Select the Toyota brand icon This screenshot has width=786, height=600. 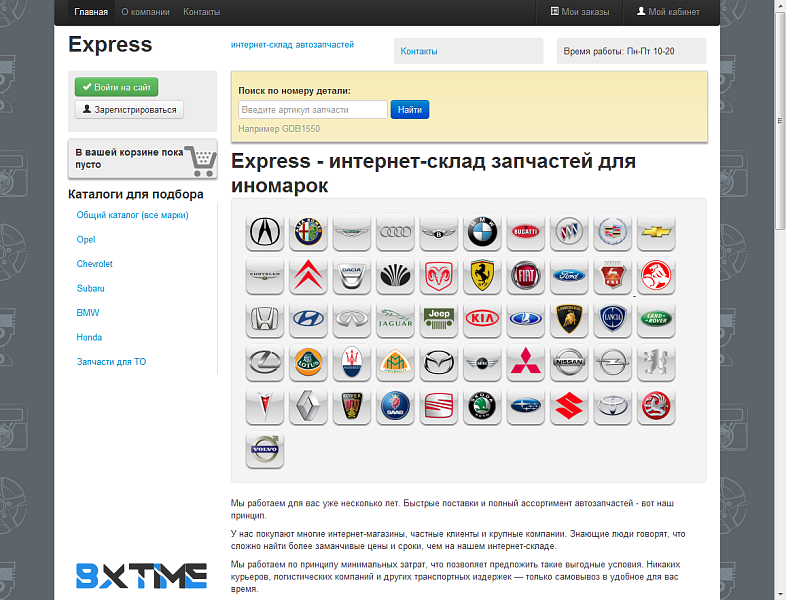pos(613,406)
